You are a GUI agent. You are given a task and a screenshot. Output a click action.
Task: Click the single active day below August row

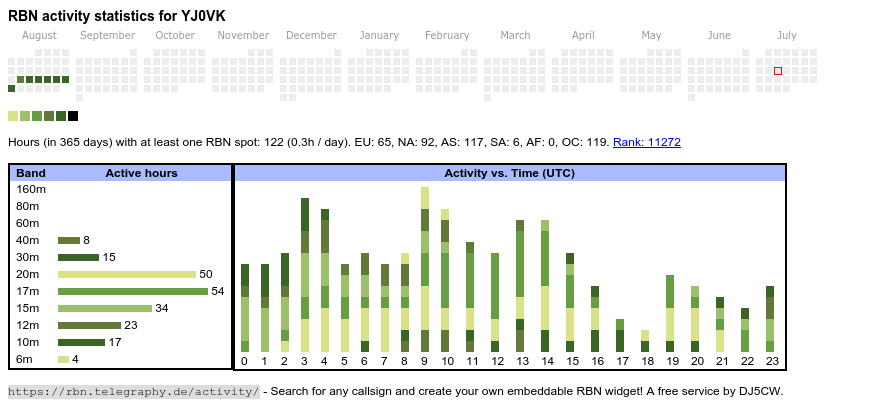(x=12, y=88)
